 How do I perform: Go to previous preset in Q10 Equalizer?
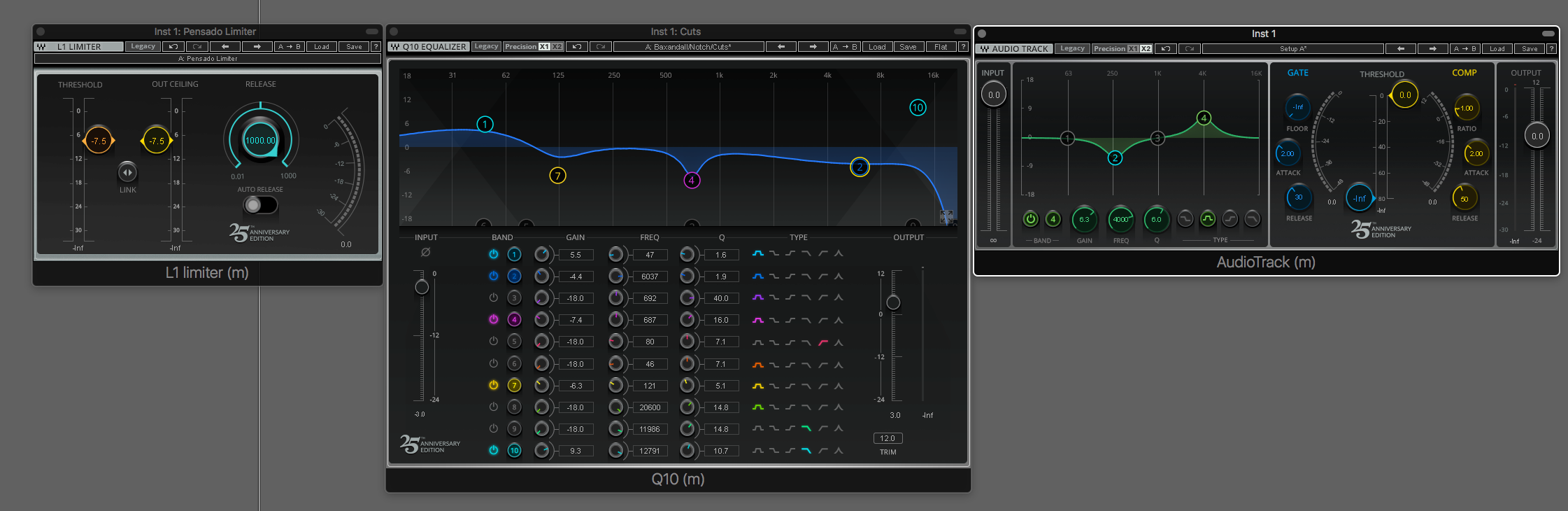(781, 47)
